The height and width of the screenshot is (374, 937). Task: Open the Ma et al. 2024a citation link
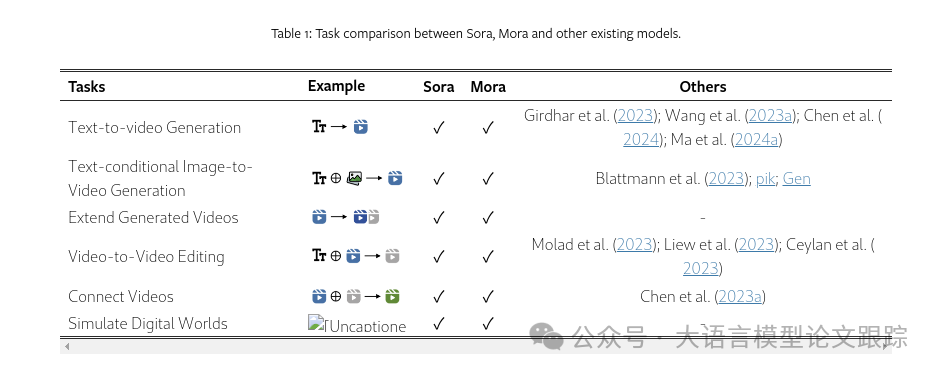coord(756,139)
